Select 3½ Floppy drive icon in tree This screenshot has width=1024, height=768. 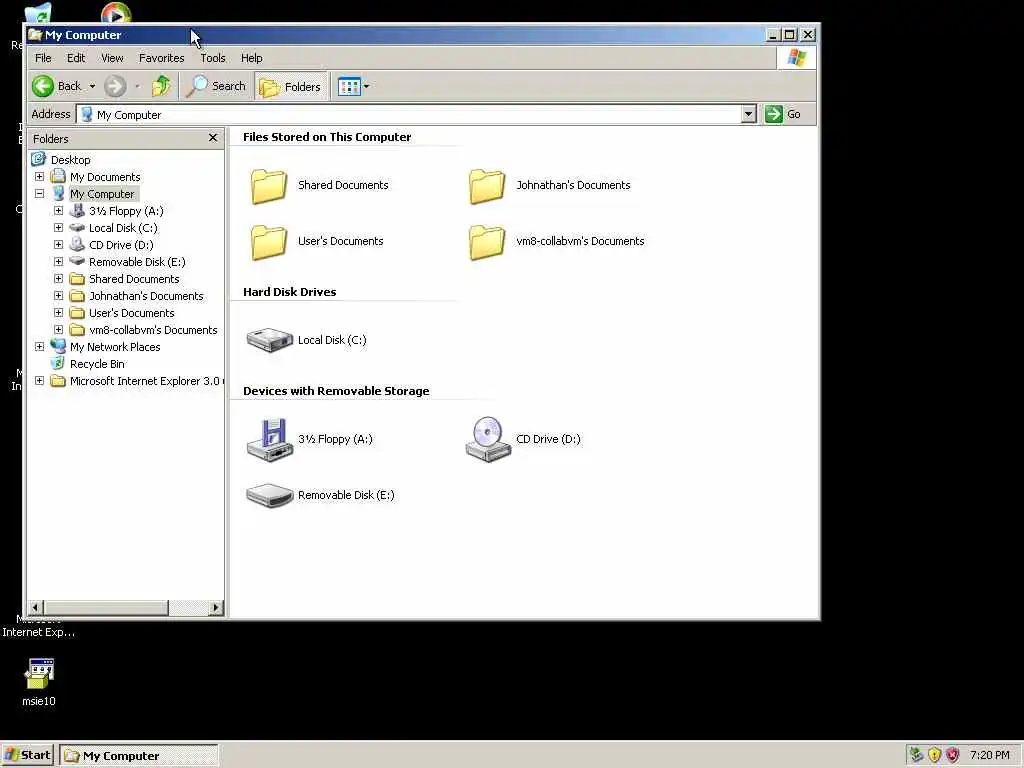tap(77, 210)
